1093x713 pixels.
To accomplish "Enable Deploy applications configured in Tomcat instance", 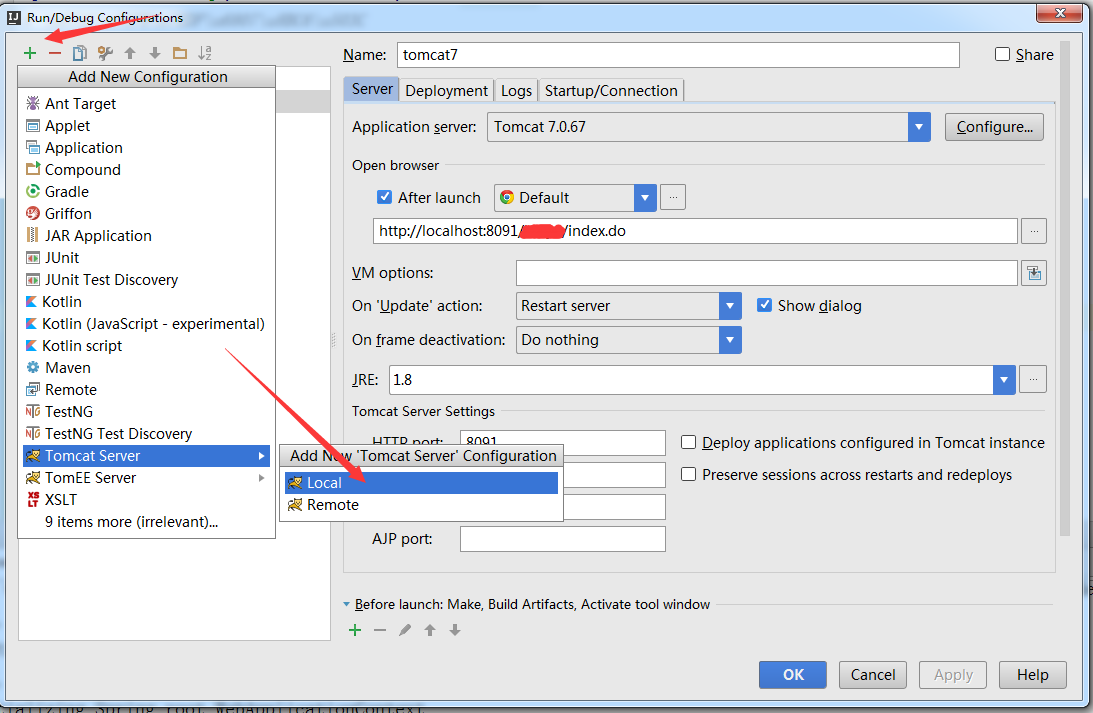I will coord(689,443).
